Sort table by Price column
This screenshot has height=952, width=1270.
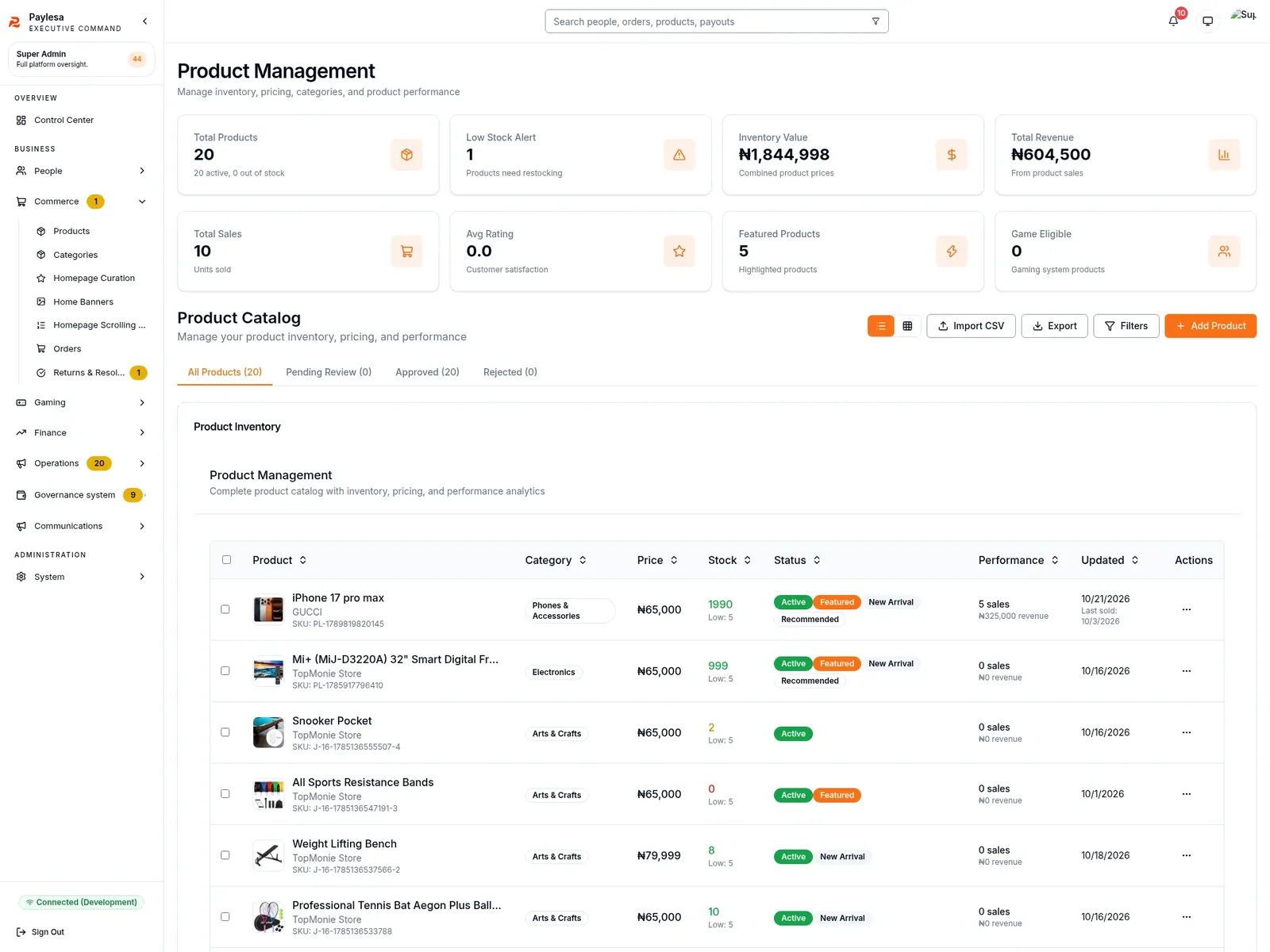pos(657,560)
